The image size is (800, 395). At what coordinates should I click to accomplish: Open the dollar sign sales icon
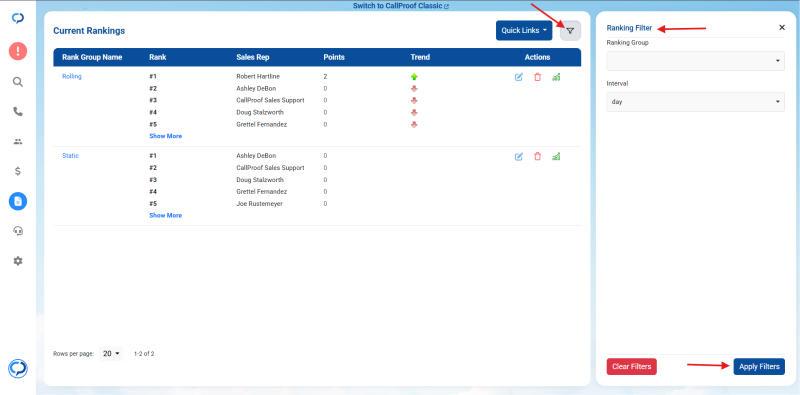coord(18,171)
